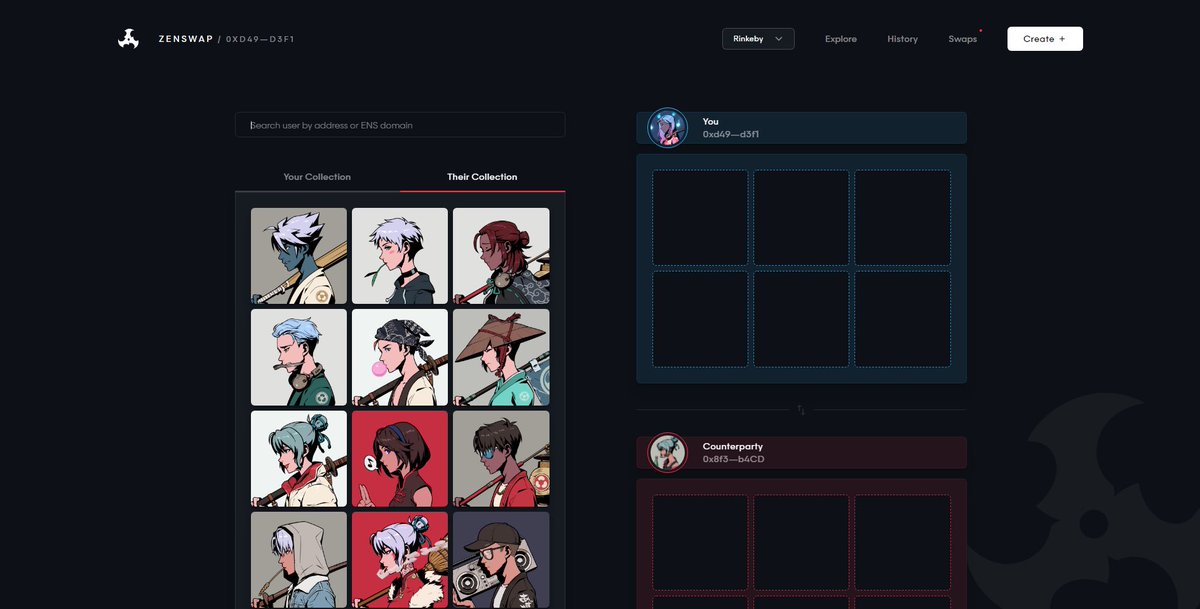Select the blue-skinned white-haired character NFT

click(x=299, y=256)
